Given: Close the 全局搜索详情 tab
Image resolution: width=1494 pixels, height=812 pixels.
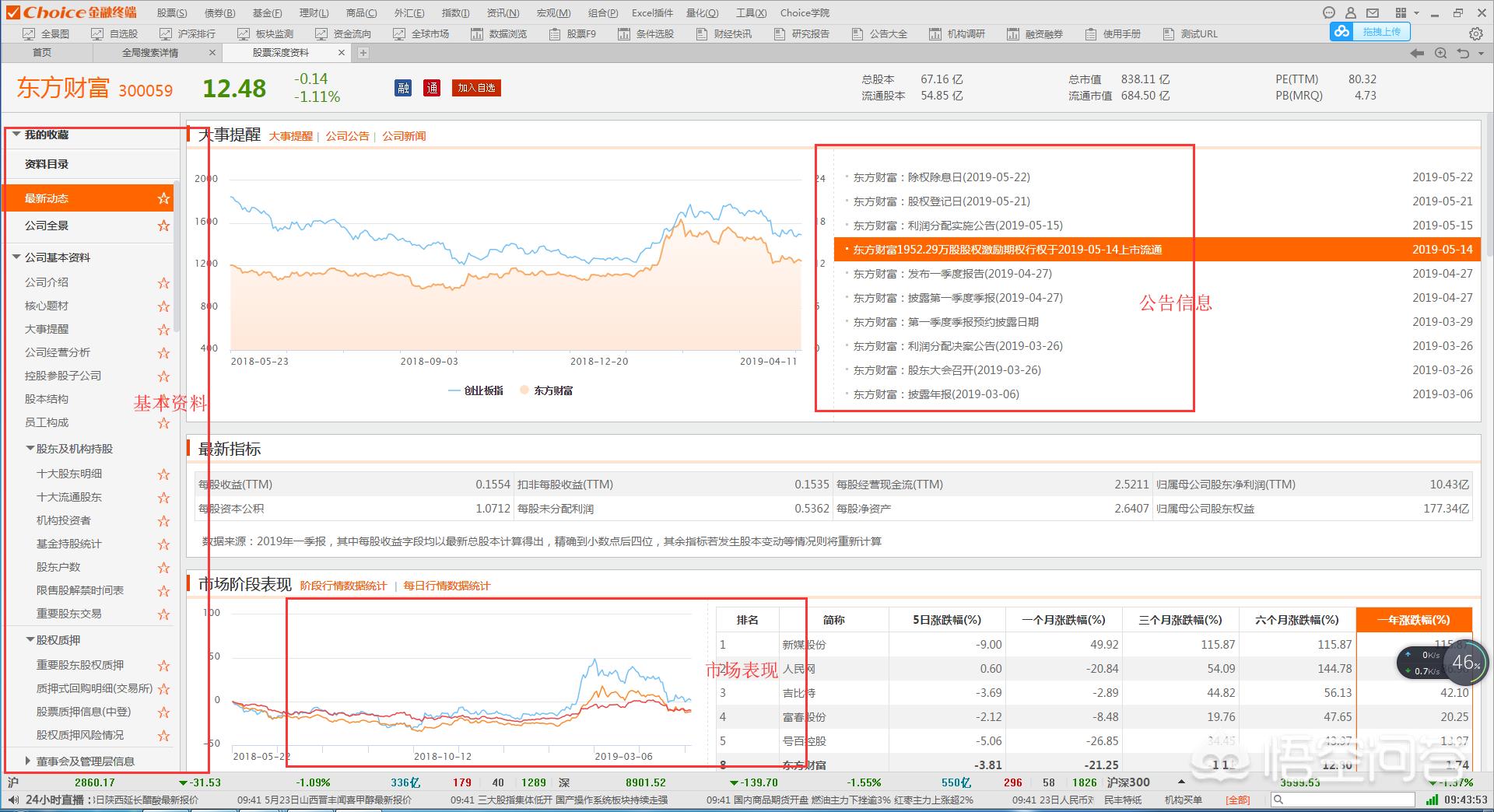Looking at the screenshot, I should [212, 53].
